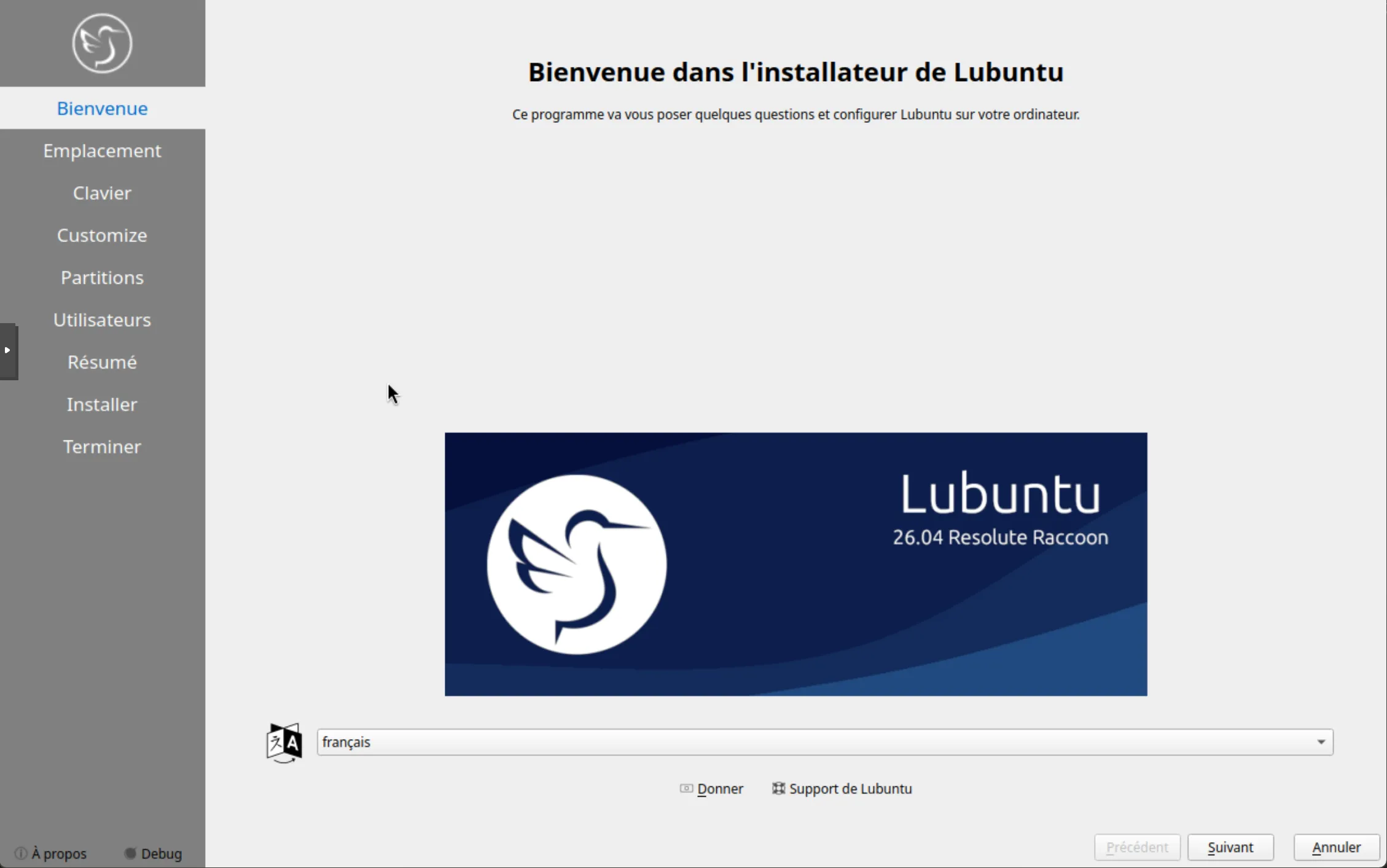This screenshot has height=868, width=1387.
Task: Select the Installer step
Action: click(103, 405)
